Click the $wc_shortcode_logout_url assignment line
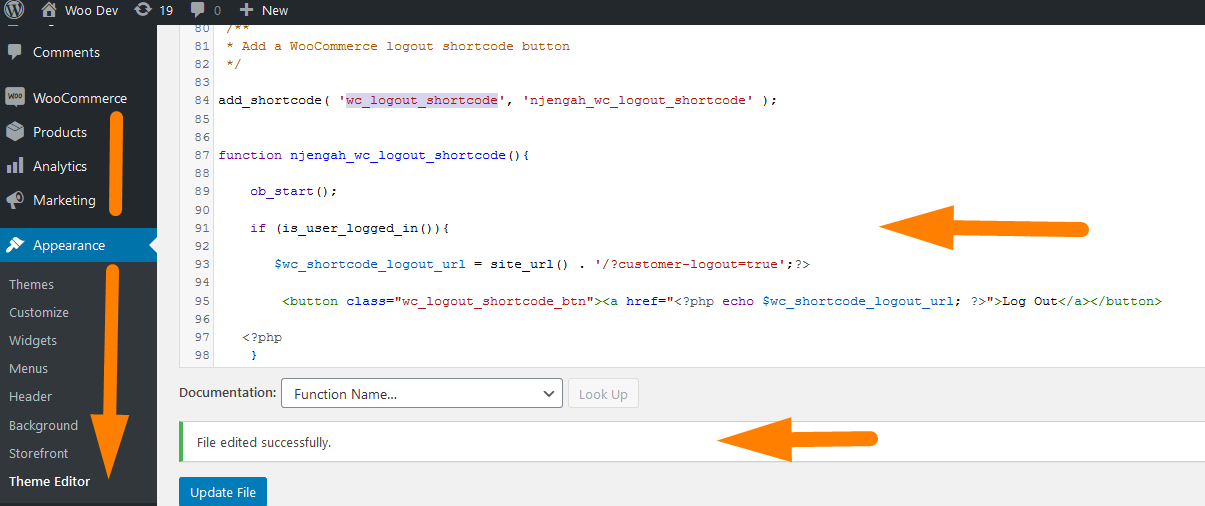This screenshot has height=506, width=1205. click(x=542, y=264)
